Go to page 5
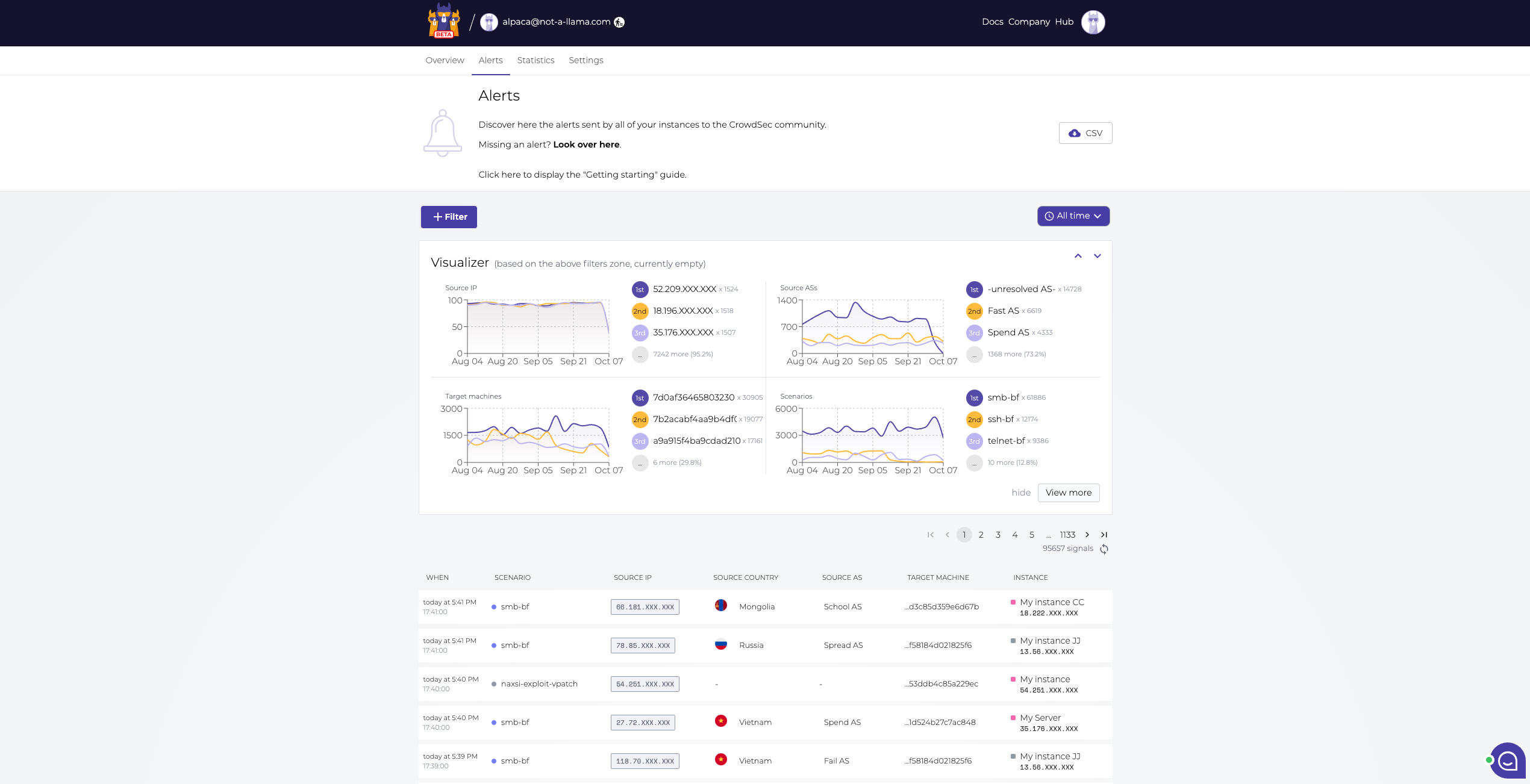Image resolution: width=1530 pixels, height=784 pixels. (1032, 535)
